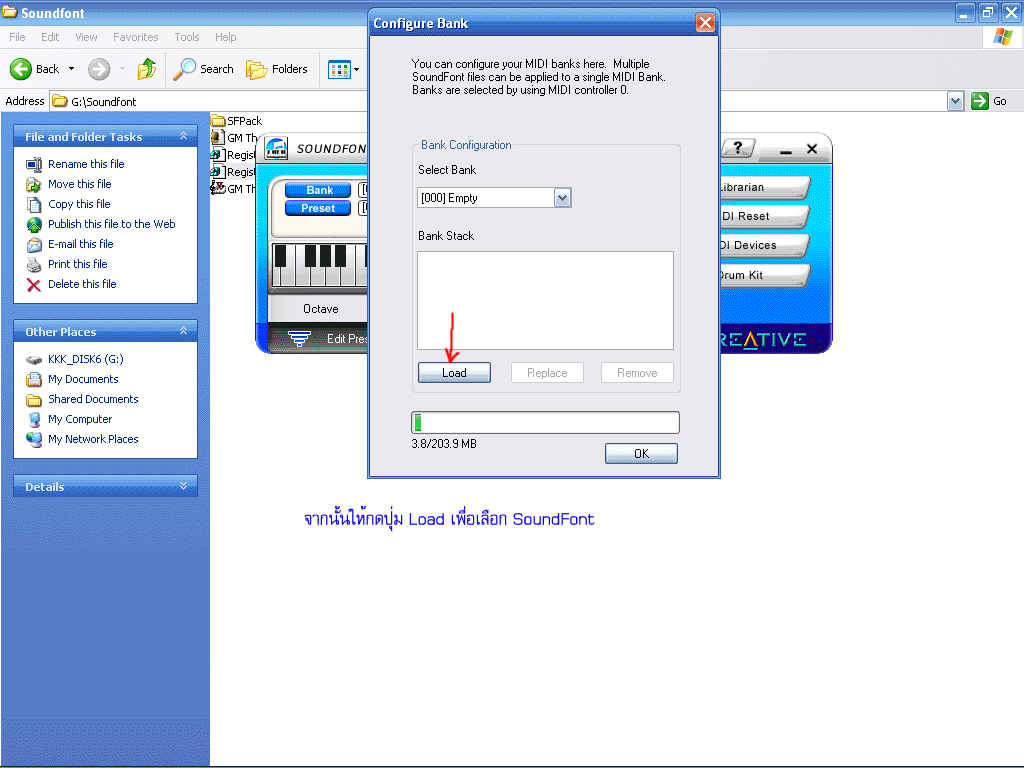
Task: Open the Select Bank dropdown
Action: (x=562, y=198)
